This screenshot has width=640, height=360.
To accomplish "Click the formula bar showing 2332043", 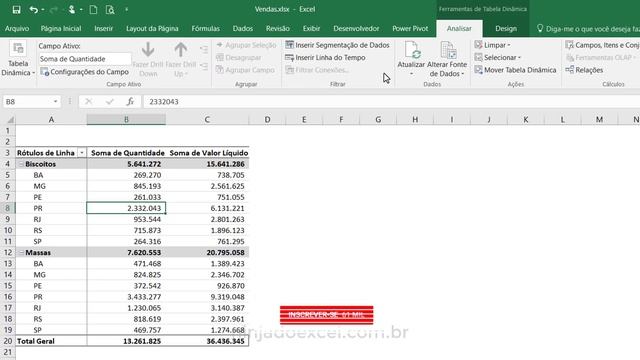I will coord(391,102).
